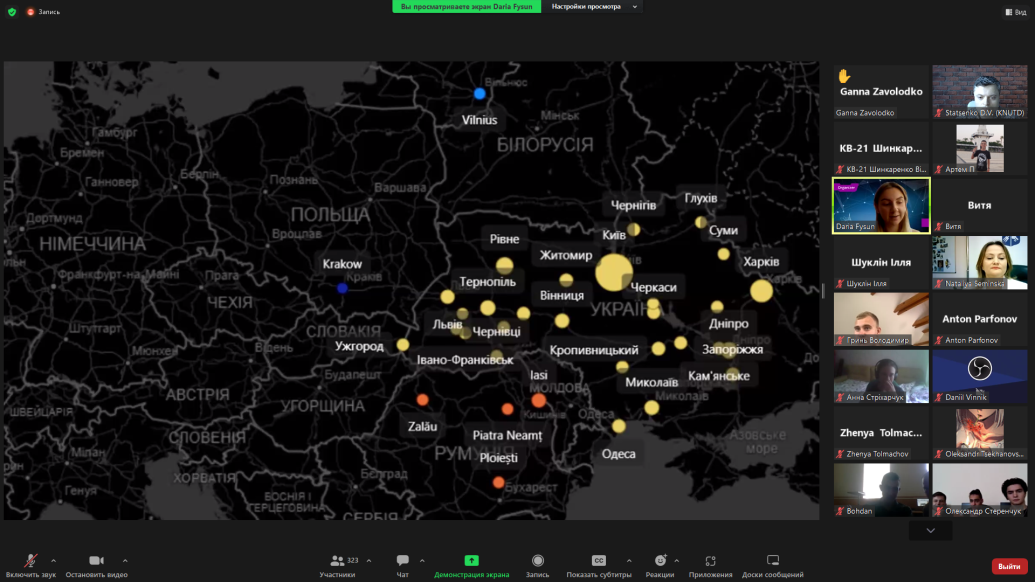
Task: Leave the meeting with Выйти button
Action: (1009, 566)
